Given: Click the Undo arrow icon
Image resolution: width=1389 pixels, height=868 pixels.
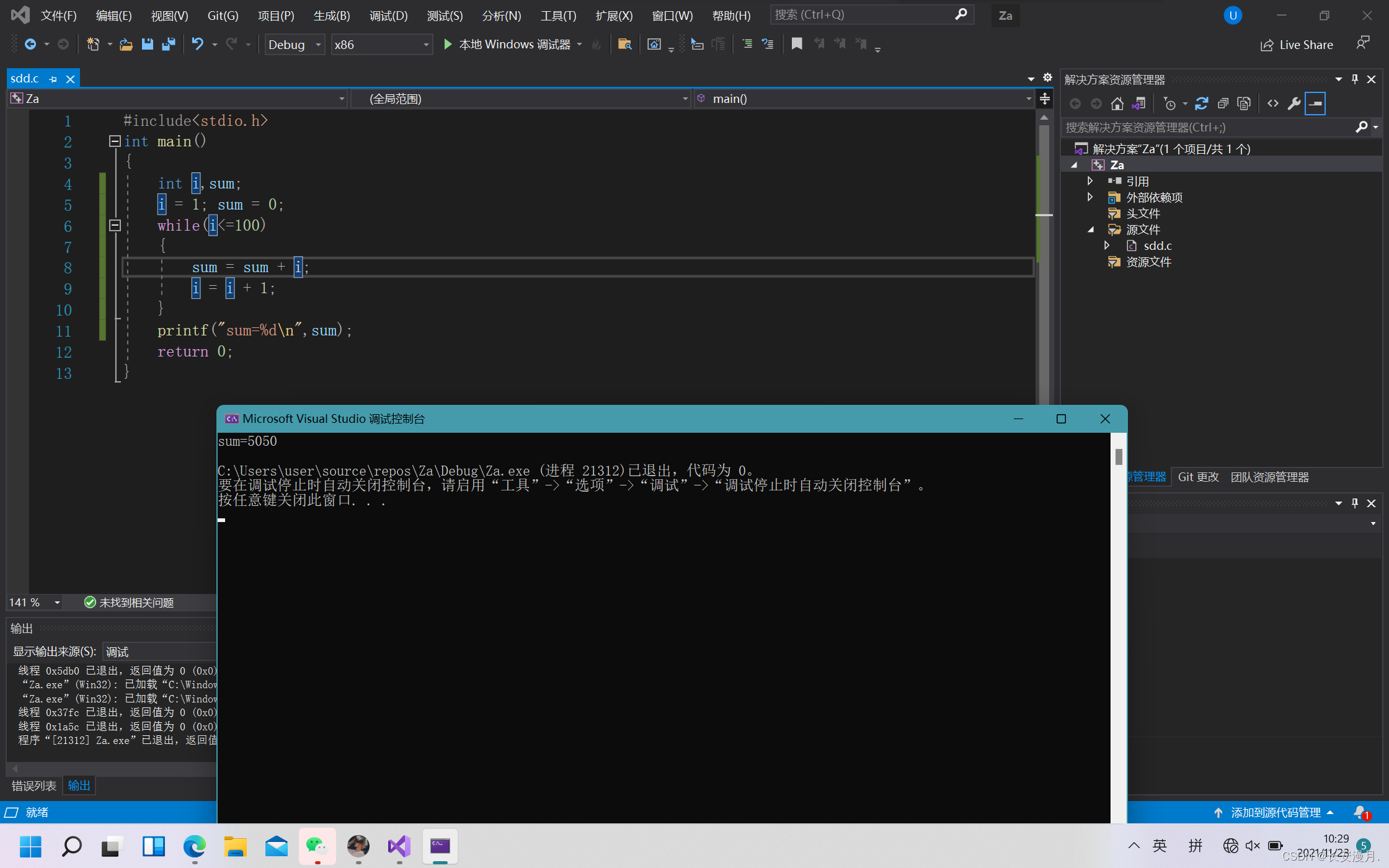Looking at the screenshot, I should tap(197, 44).
